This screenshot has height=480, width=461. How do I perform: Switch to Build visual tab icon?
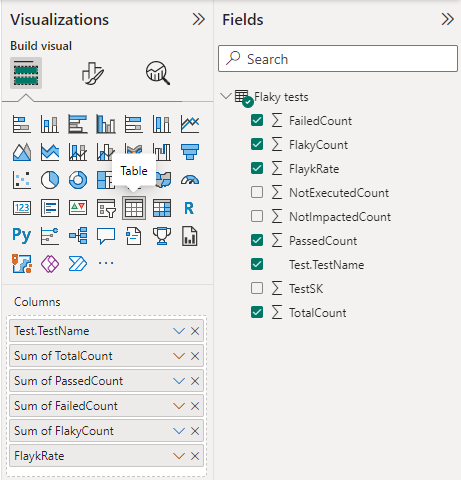[26, 73]
